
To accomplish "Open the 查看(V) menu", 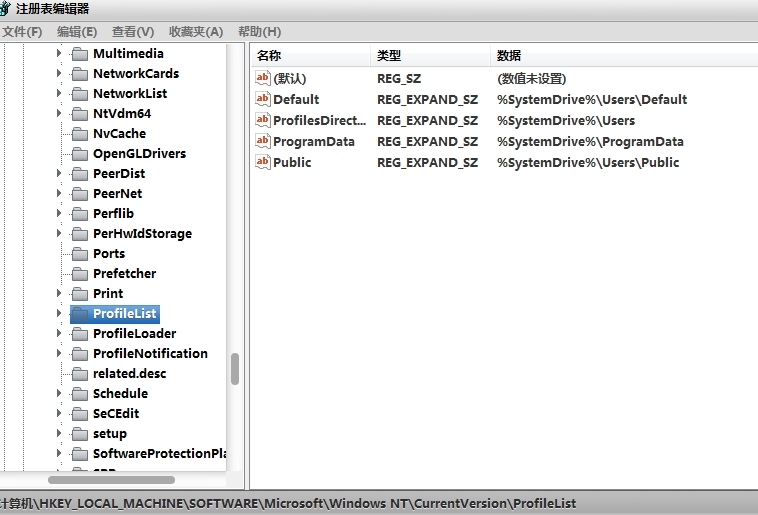I will (x=133, y=32).
